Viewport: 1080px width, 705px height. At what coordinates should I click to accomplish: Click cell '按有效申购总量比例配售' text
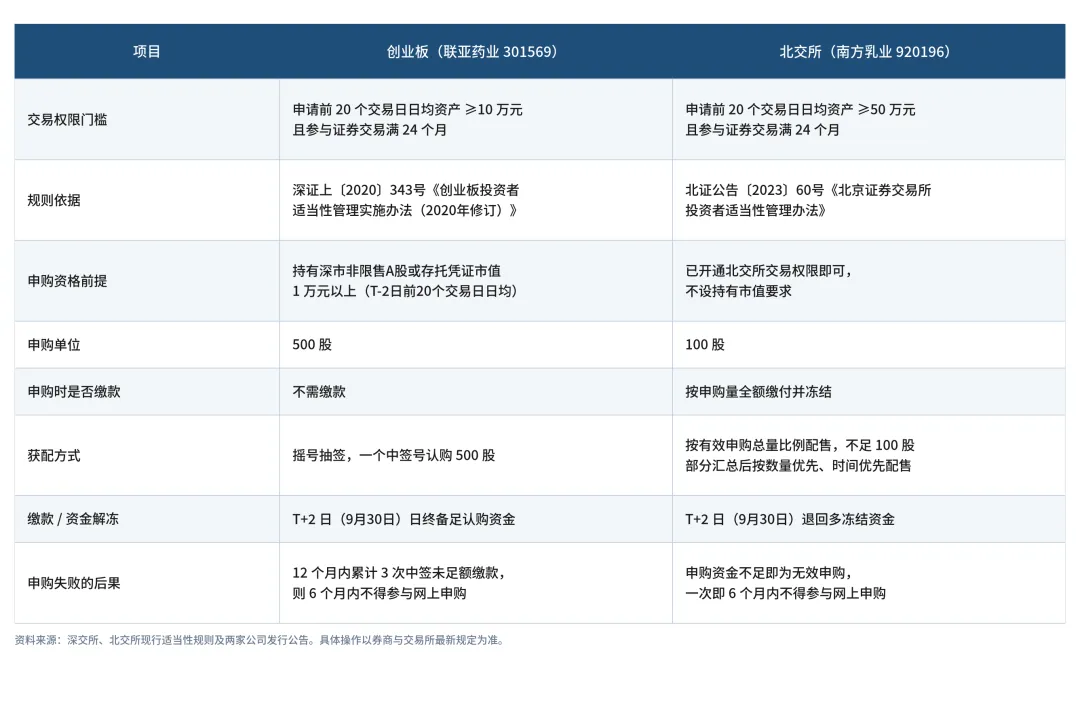(800, 456)
